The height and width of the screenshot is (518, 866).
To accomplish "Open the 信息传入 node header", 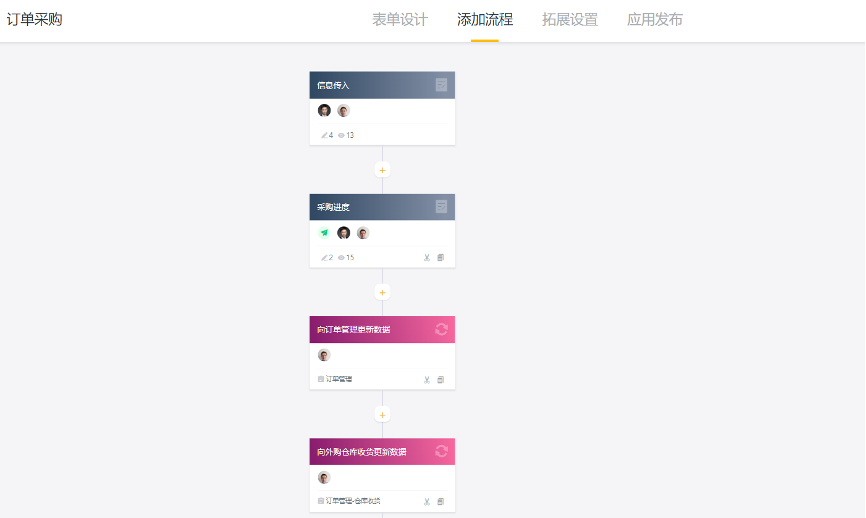I will 382,85.
